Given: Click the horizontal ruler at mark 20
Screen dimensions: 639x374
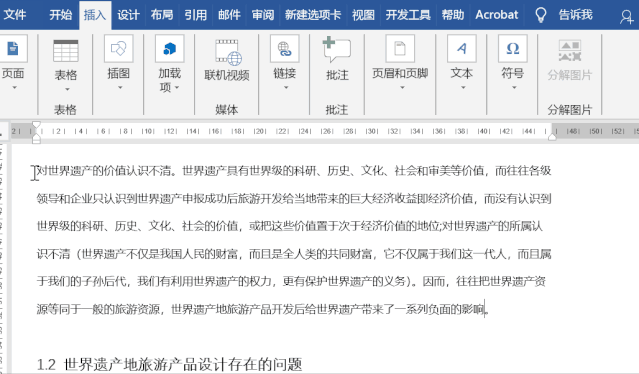Looking at the screenshot, I should coord(259,131).
